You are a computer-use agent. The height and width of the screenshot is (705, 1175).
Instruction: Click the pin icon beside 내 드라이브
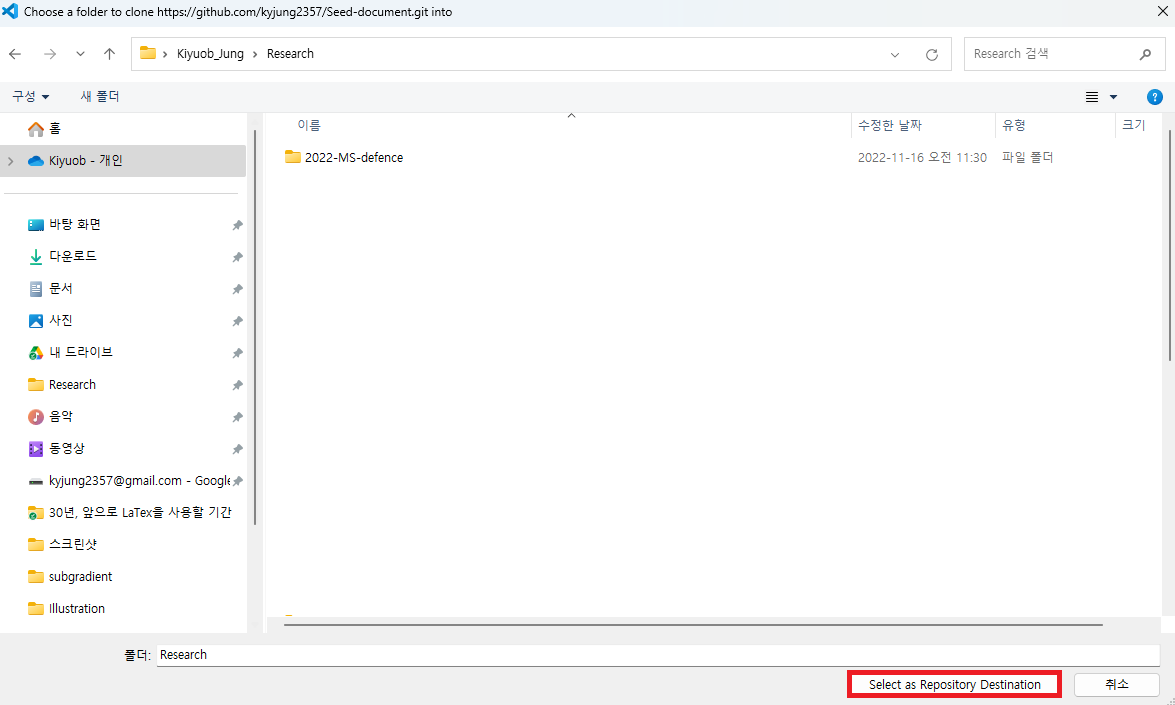pyautogui.click(x=237, y=353)
